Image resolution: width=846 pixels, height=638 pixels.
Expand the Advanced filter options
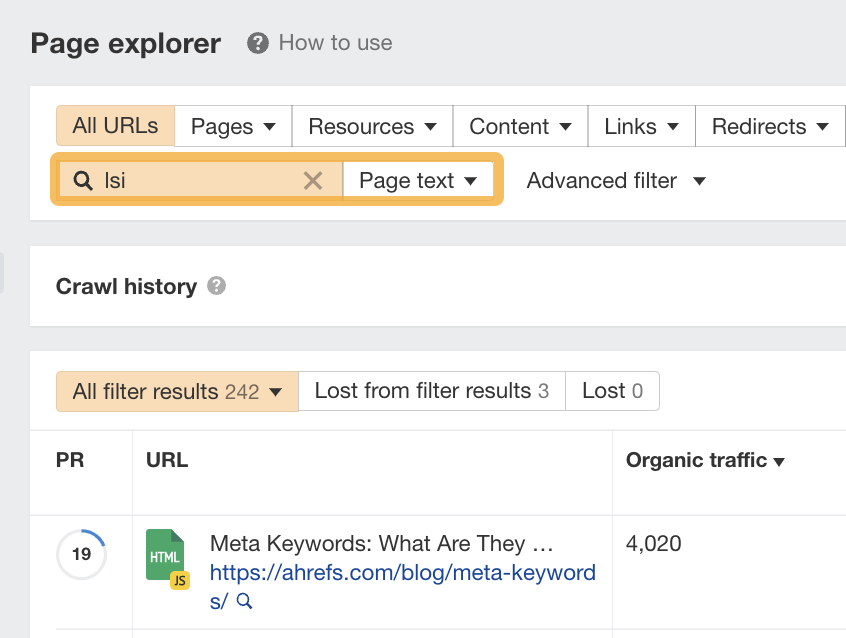615,180
